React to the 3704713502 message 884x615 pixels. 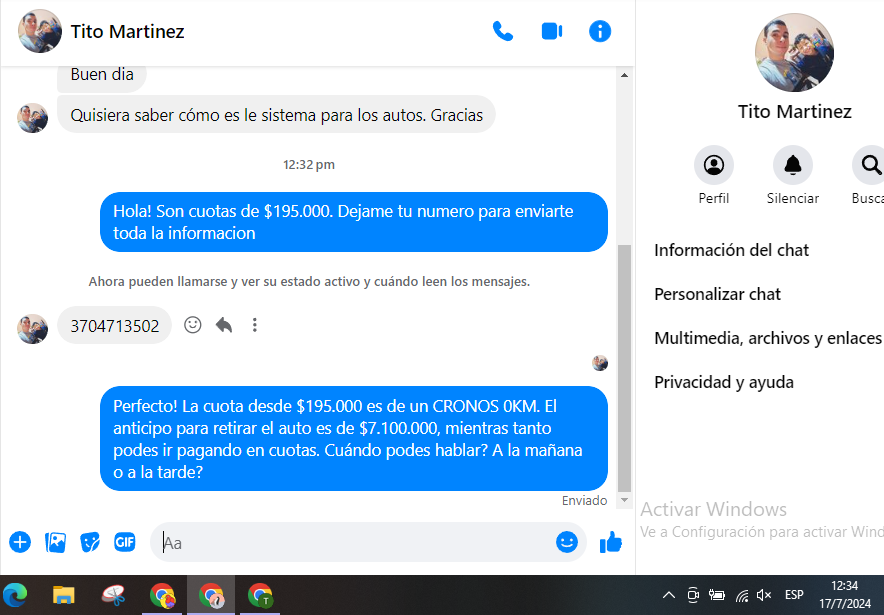pos(193,325)
